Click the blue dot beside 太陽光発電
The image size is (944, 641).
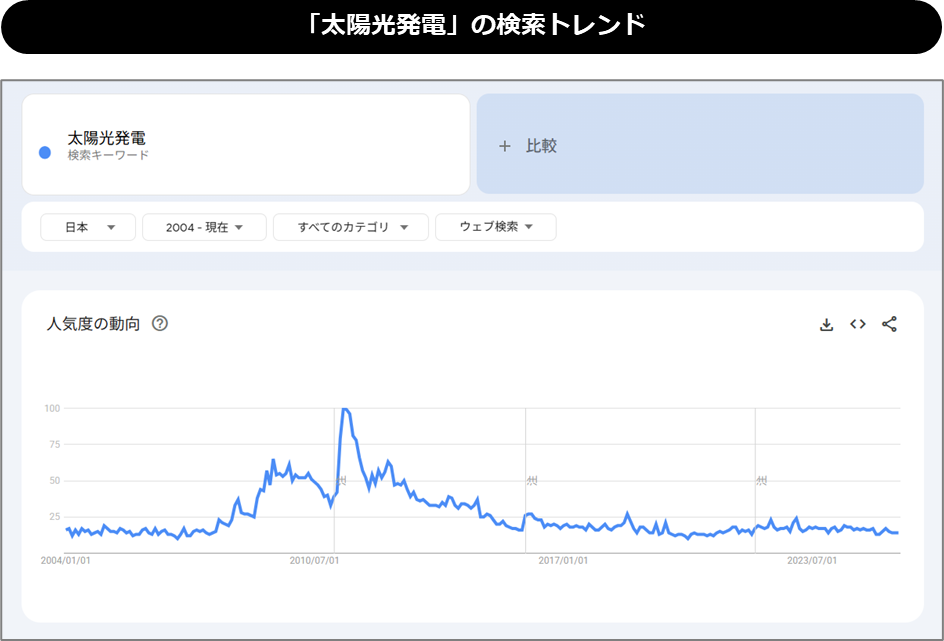pyautogui.click(x=45, y=153)
